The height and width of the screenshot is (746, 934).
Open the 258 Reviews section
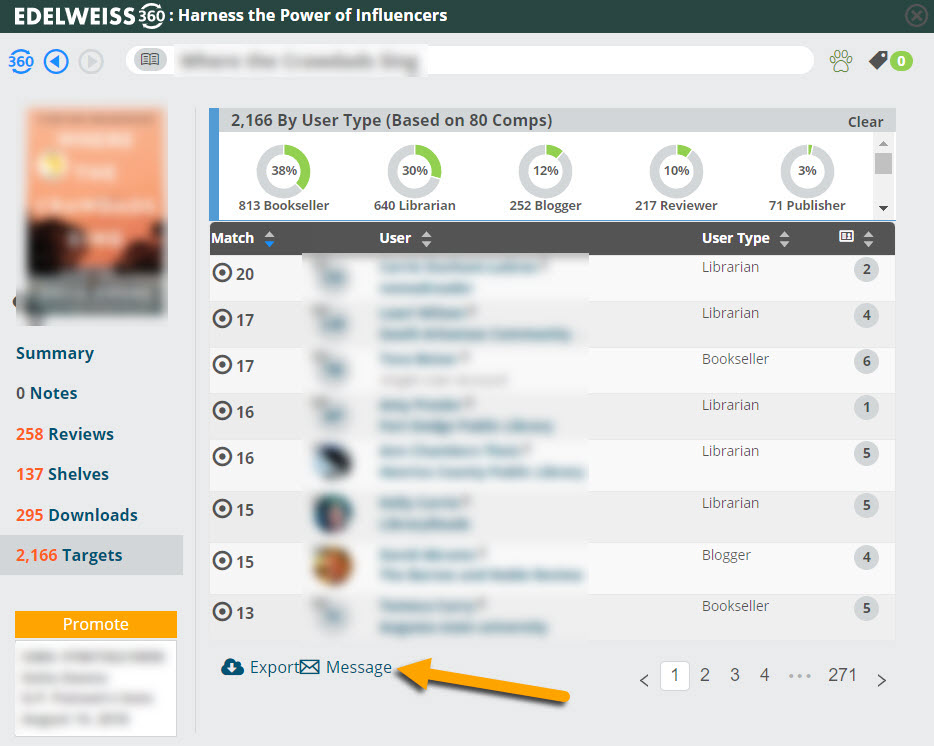pos(65,434)
